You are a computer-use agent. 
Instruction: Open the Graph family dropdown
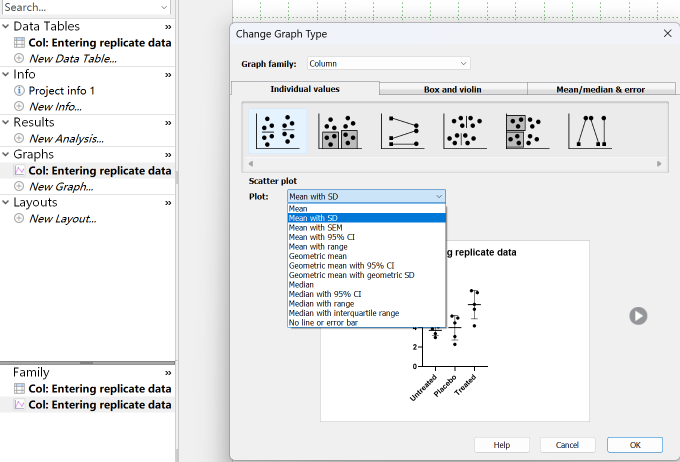[386, 63]
